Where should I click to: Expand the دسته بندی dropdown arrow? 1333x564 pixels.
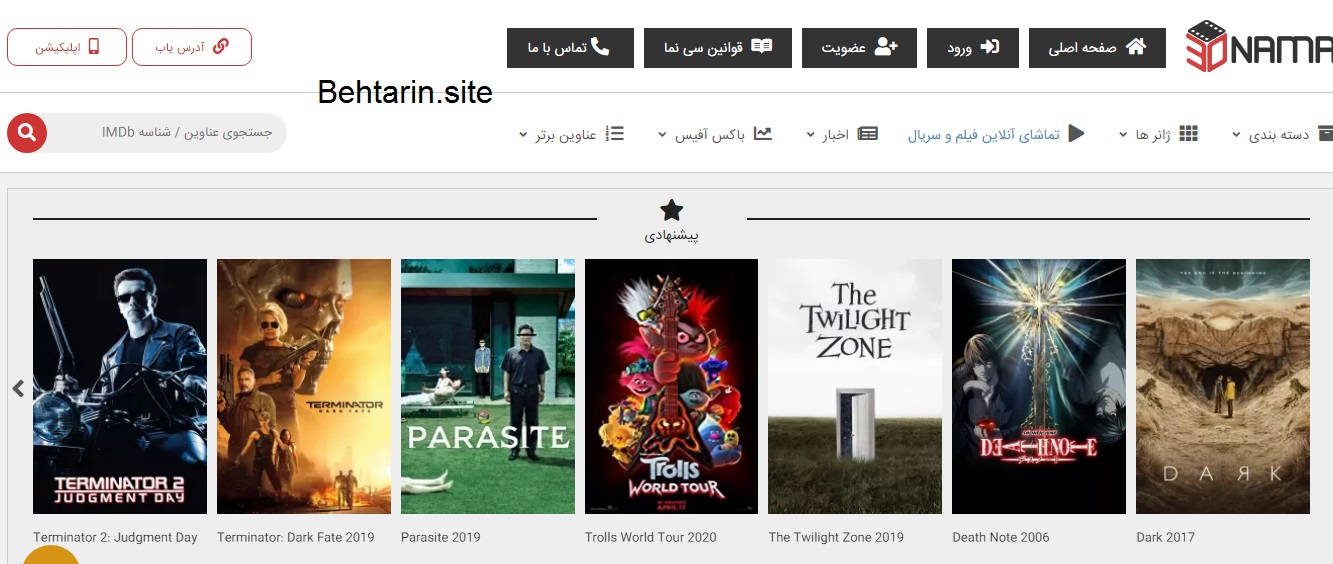click(1237, 135)
